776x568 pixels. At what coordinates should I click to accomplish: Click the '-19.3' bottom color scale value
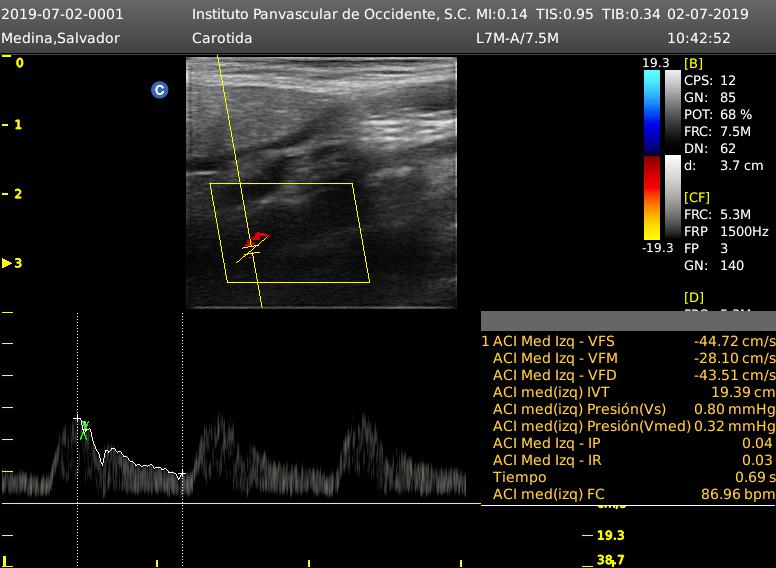[x=658, y=248]
